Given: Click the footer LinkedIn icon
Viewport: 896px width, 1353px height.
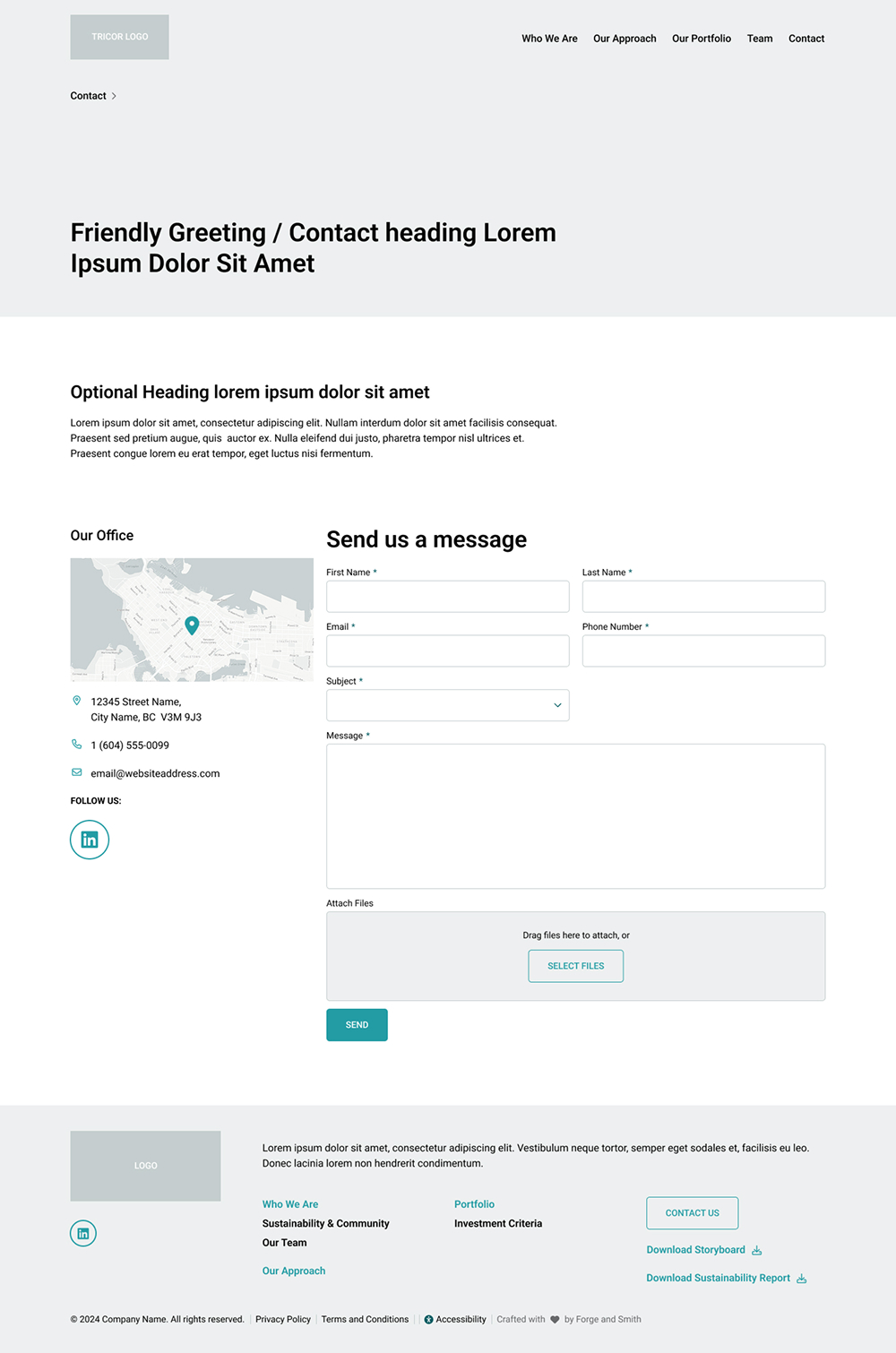Looking at the screenshot, I should [83, 1234].
